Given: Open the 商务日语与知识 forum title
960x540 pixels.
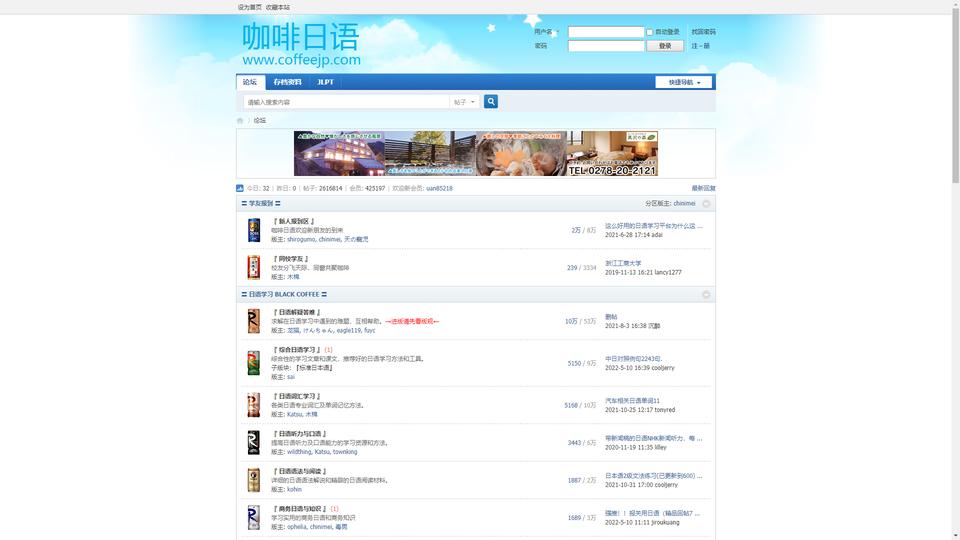Looking at the screenshot, I should click(x=299, y=509).
